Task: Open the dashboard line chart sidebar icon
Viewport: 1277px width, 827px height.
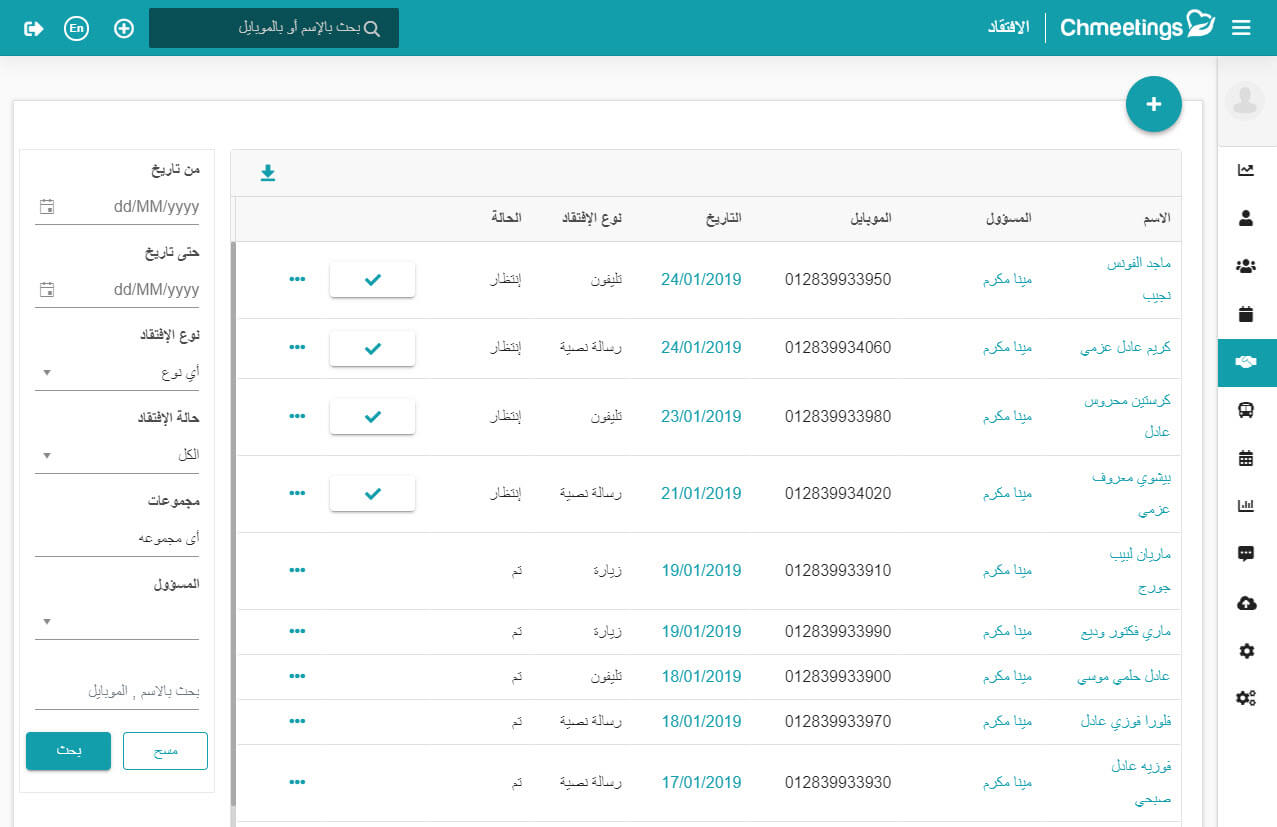Action: [x=1246, y=170]
